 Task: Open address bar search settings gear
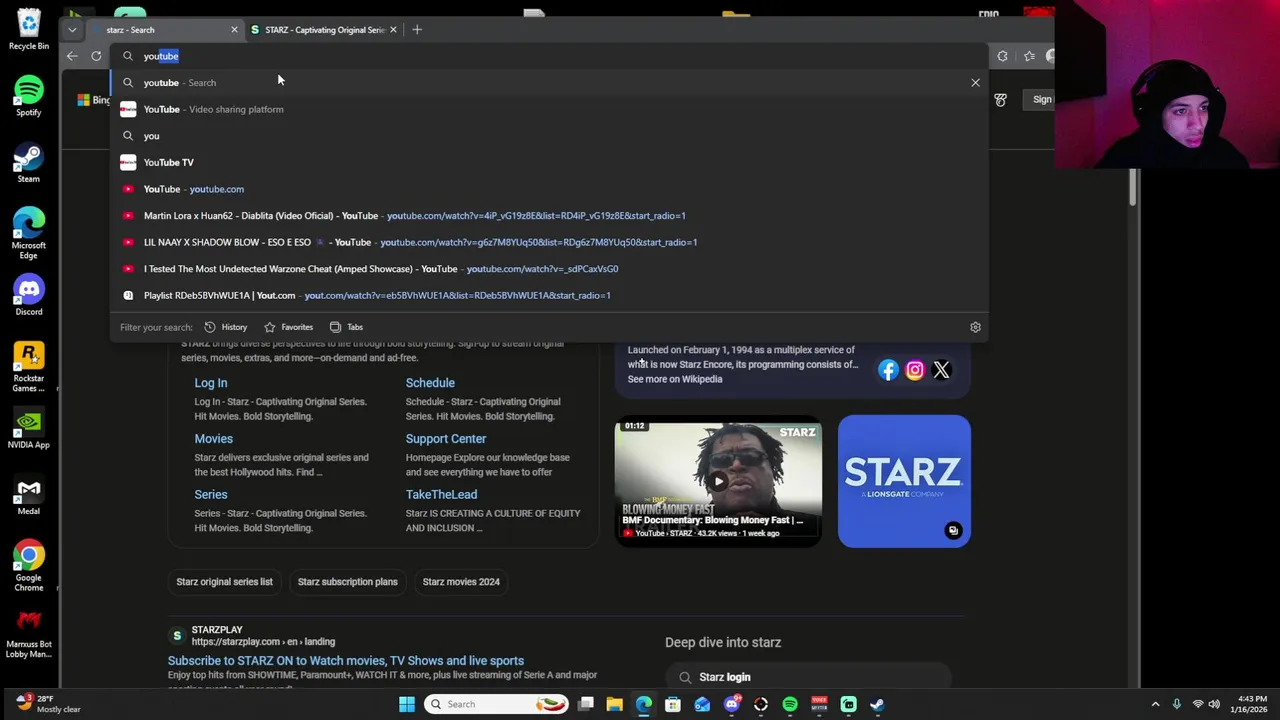click(975, 327)
